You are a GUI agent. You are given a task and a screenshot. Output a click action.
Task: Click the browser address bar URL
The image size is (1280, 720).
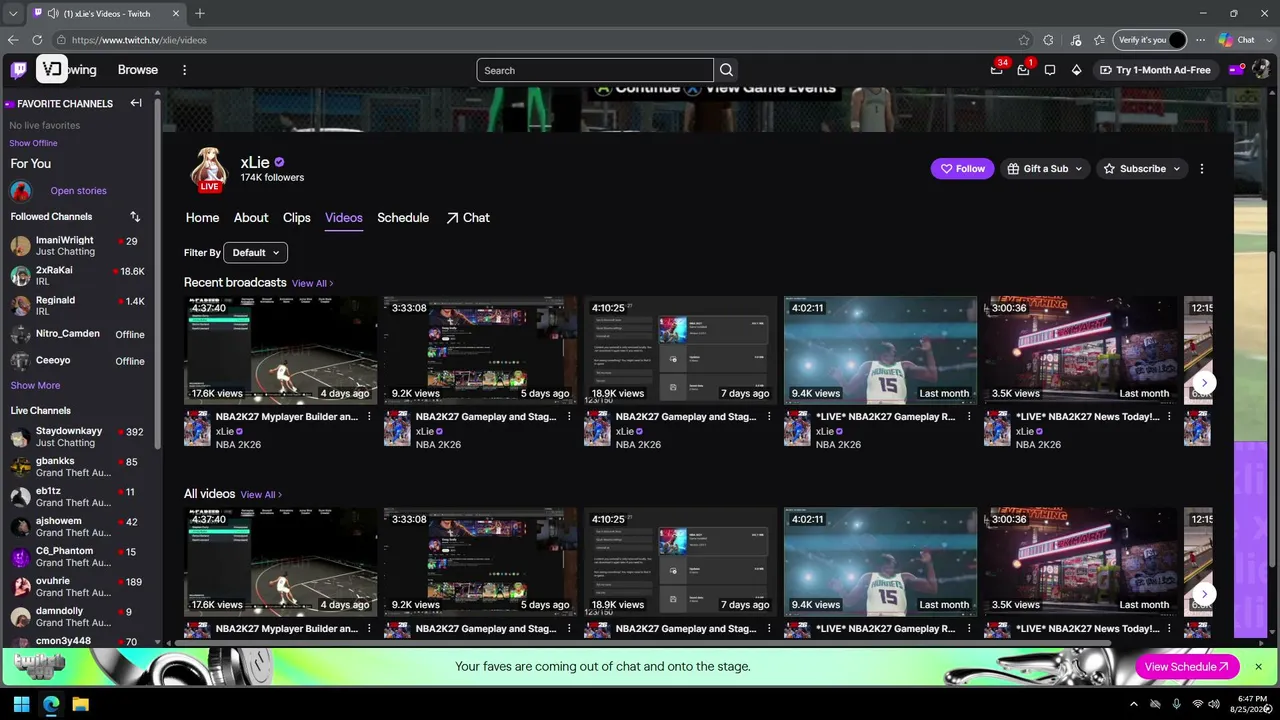[139, 40]
